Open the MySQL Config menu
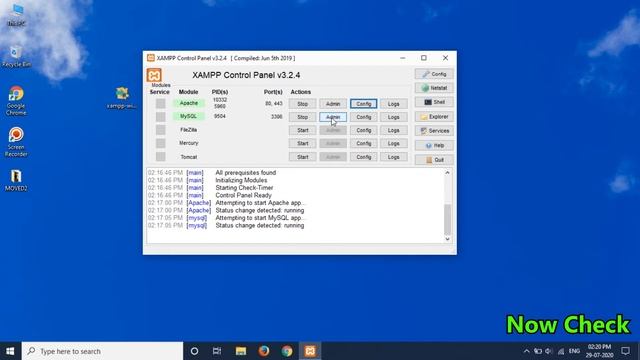 363,117
